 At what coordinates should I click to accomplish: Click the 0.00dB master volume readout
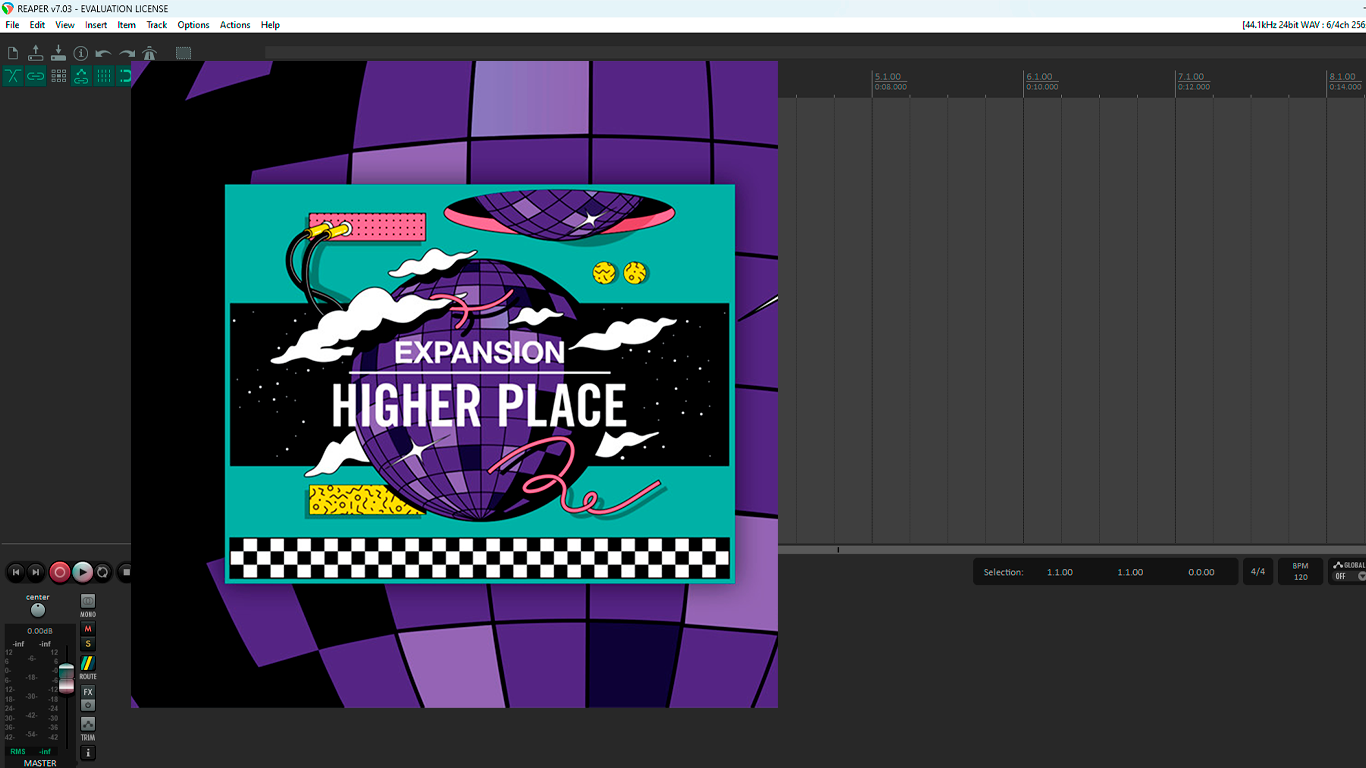(x=40, y=631)
